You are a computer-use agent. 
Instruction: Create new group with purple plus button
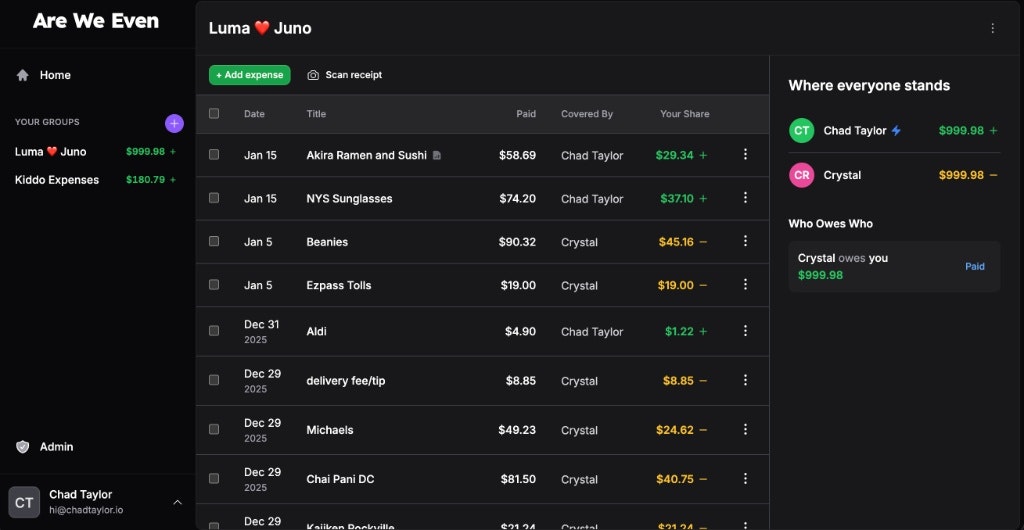coord(174,123)
